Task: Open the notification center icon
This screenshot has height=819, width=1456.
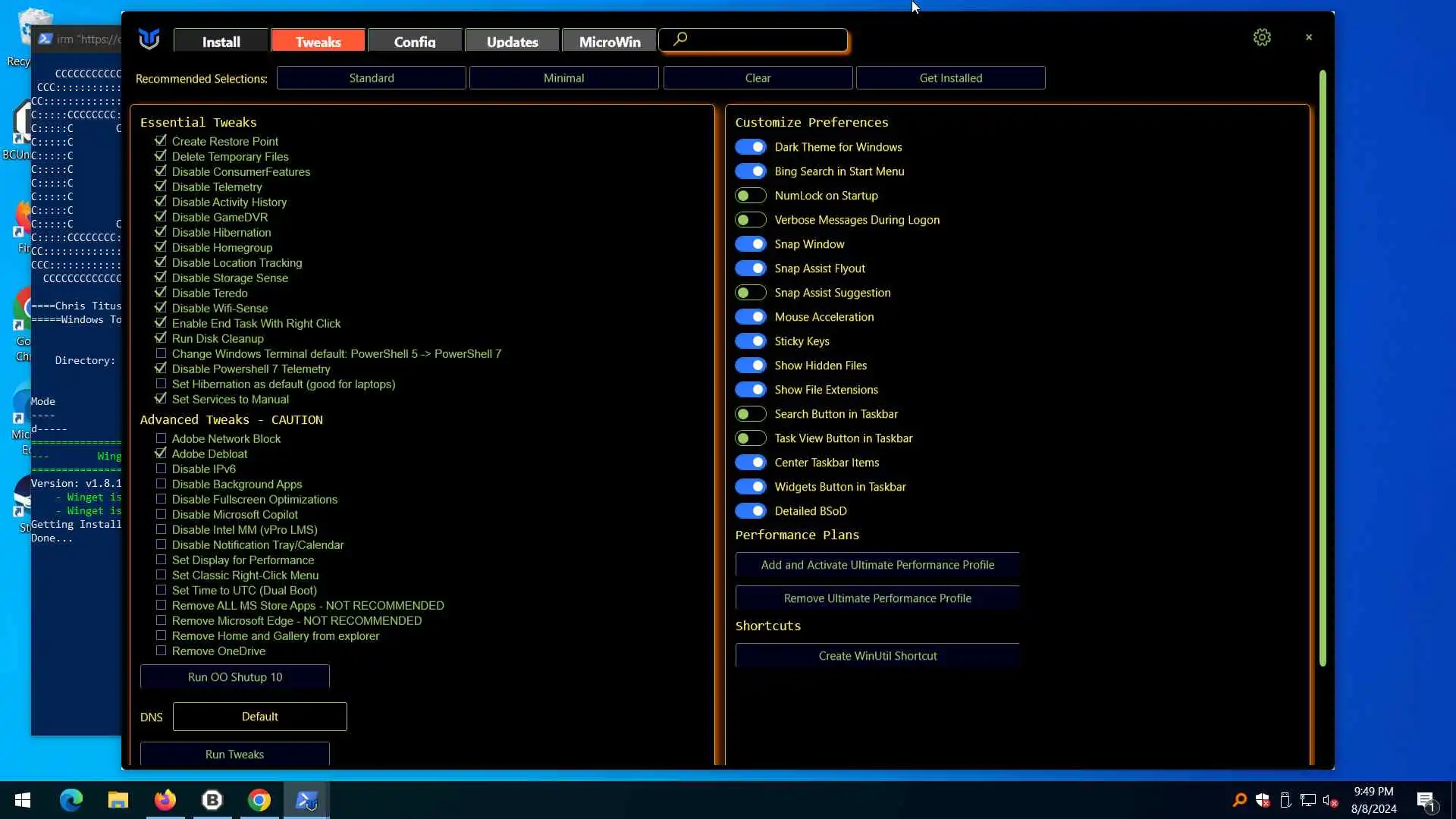Action: [1425, 800]
